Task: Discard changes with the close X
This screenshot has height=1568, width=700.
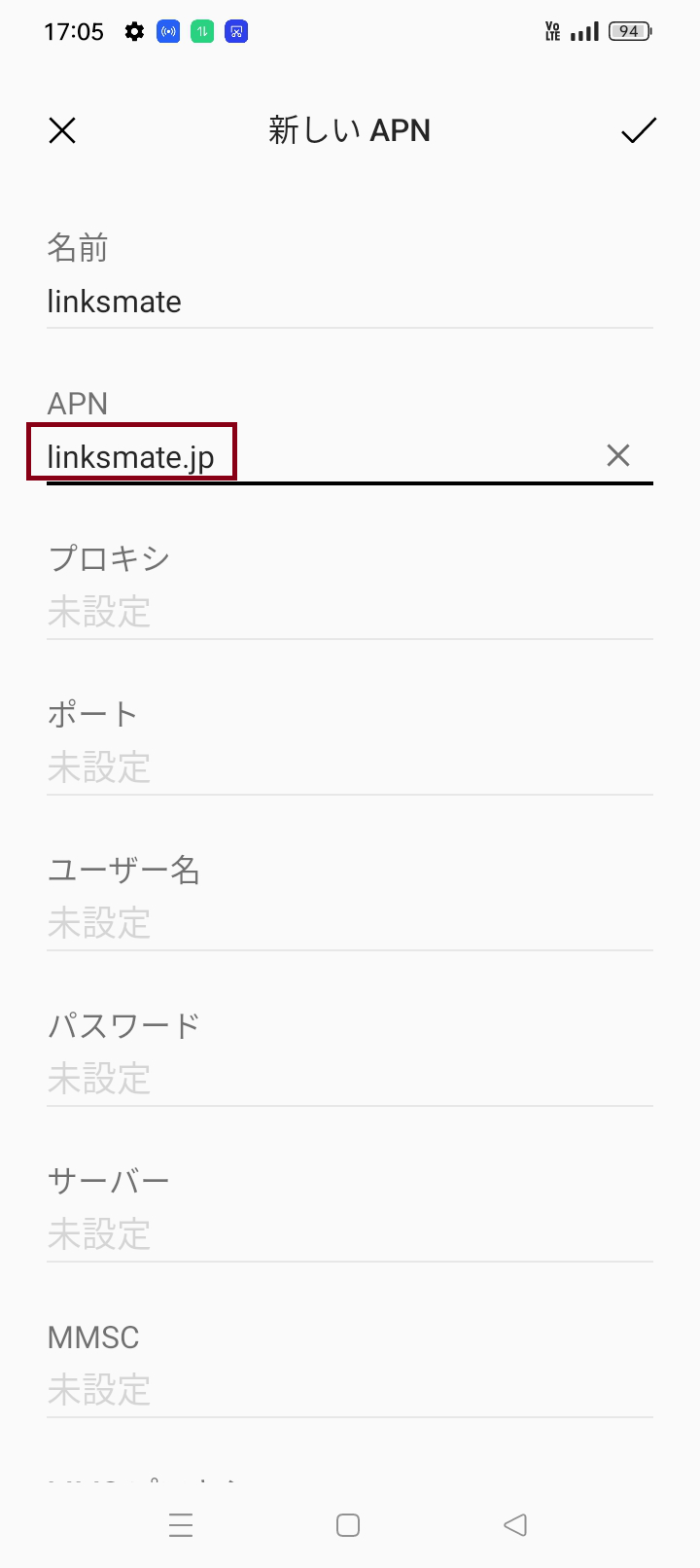Action: click(x=61, y=130)
